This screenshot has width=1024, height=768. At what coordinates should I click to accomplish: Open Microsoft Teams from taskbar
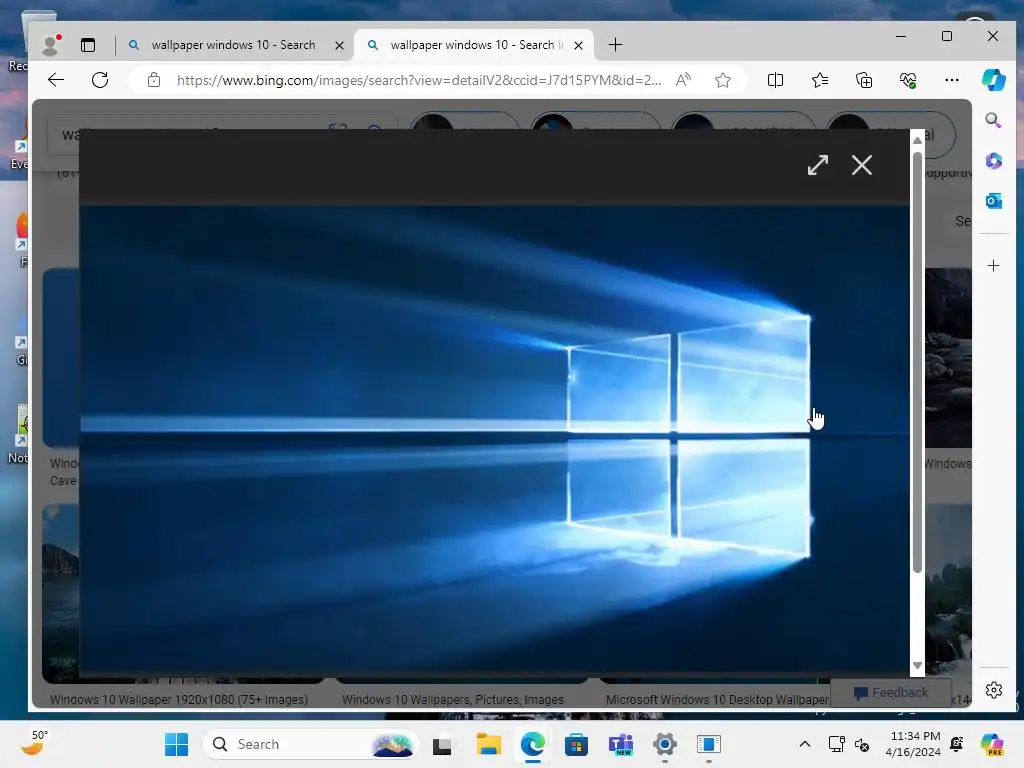620,744
